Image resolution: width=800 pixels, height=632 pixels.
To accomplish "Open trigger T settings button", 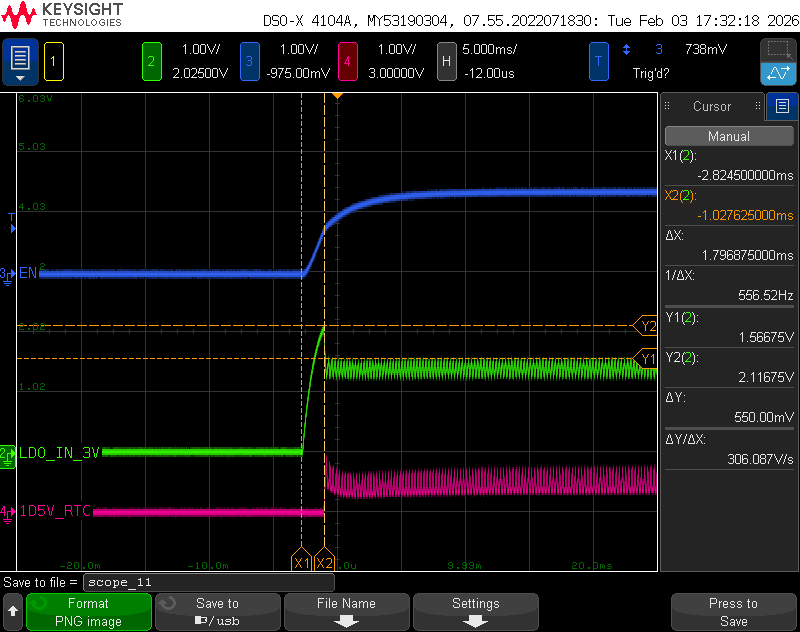I will coord(598,62).
